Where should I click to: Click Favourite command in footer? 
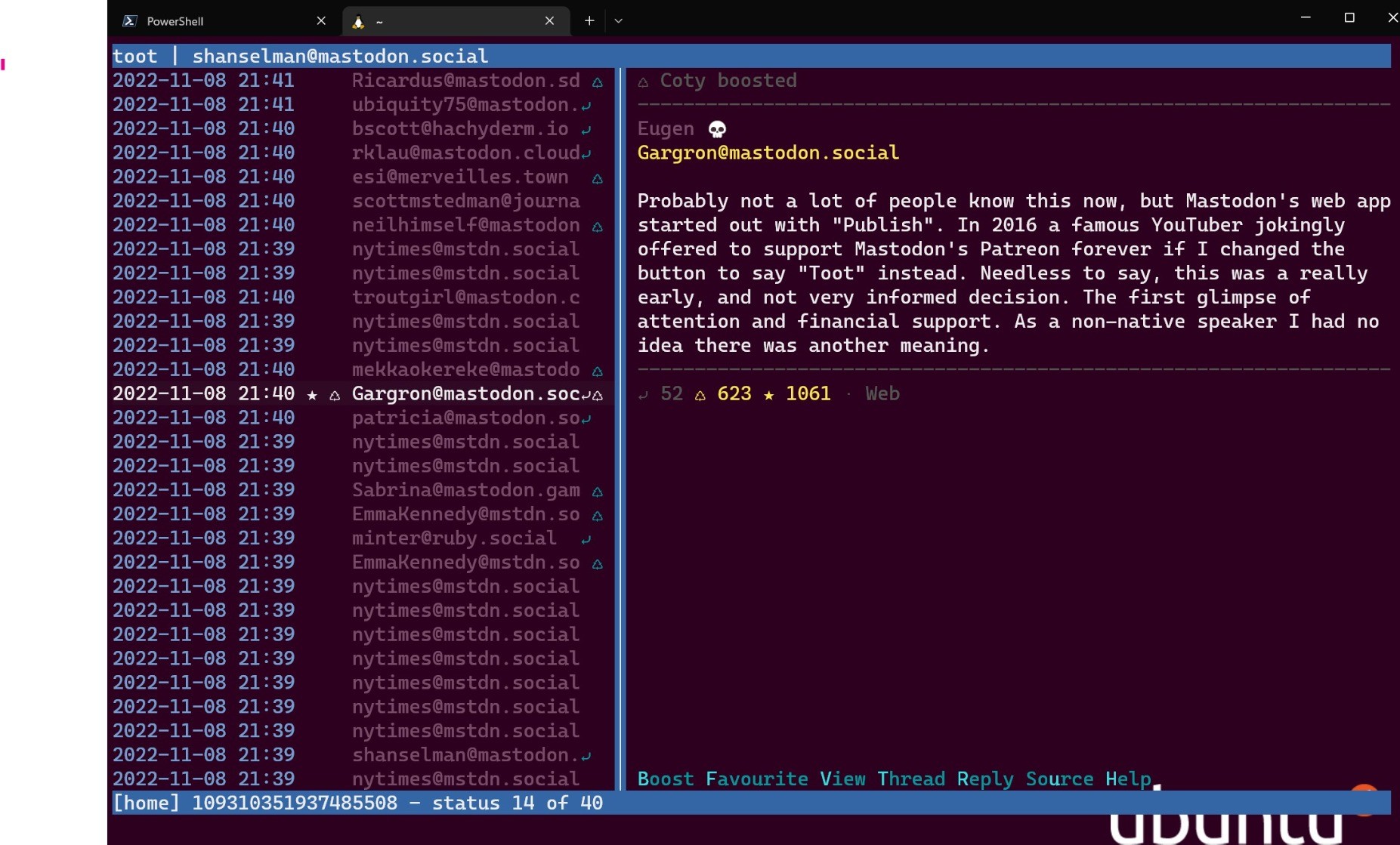pos(757,779)
